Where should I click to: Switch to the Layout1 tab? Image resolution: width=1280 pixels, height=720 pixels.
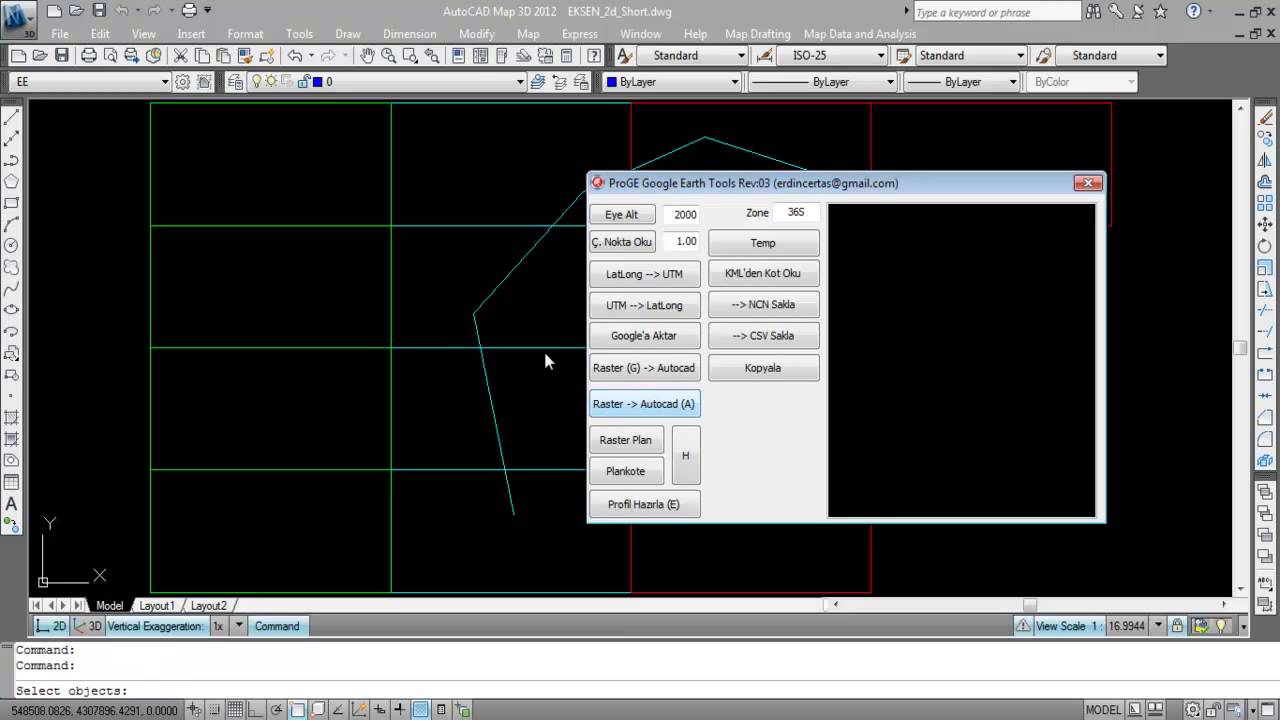pos(157,606)
